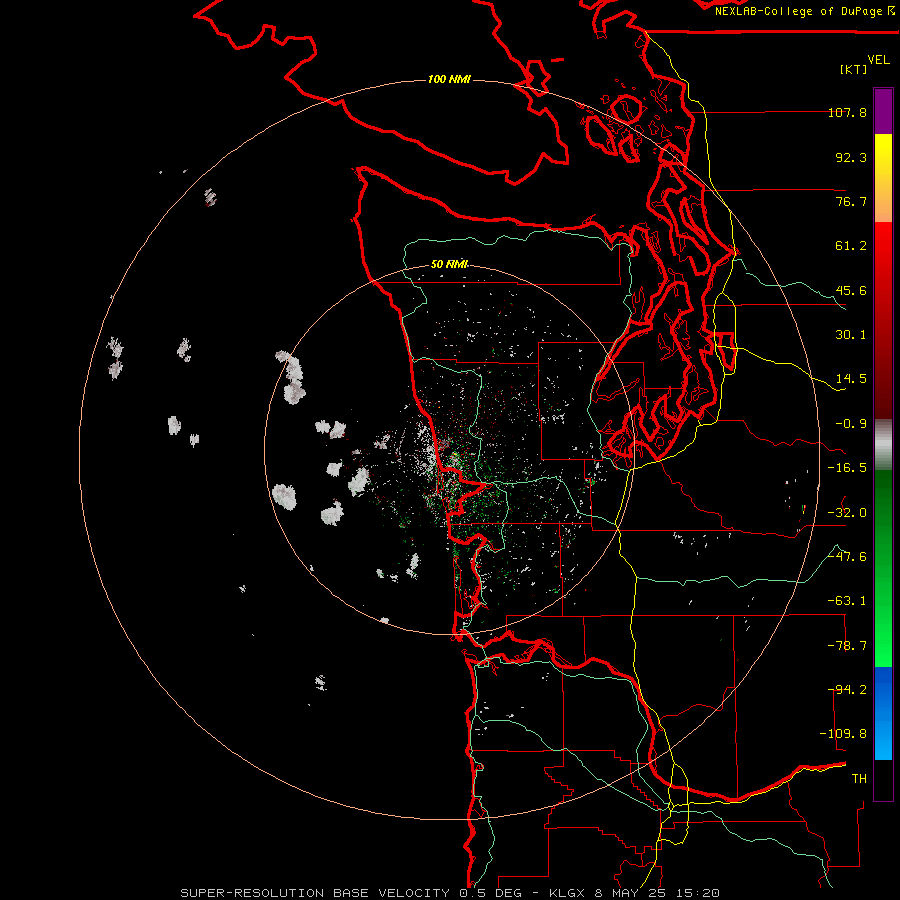Screen dimensions: 900x900
Task: Click the -63.1 velocity scale value
Action: point(847,601)
